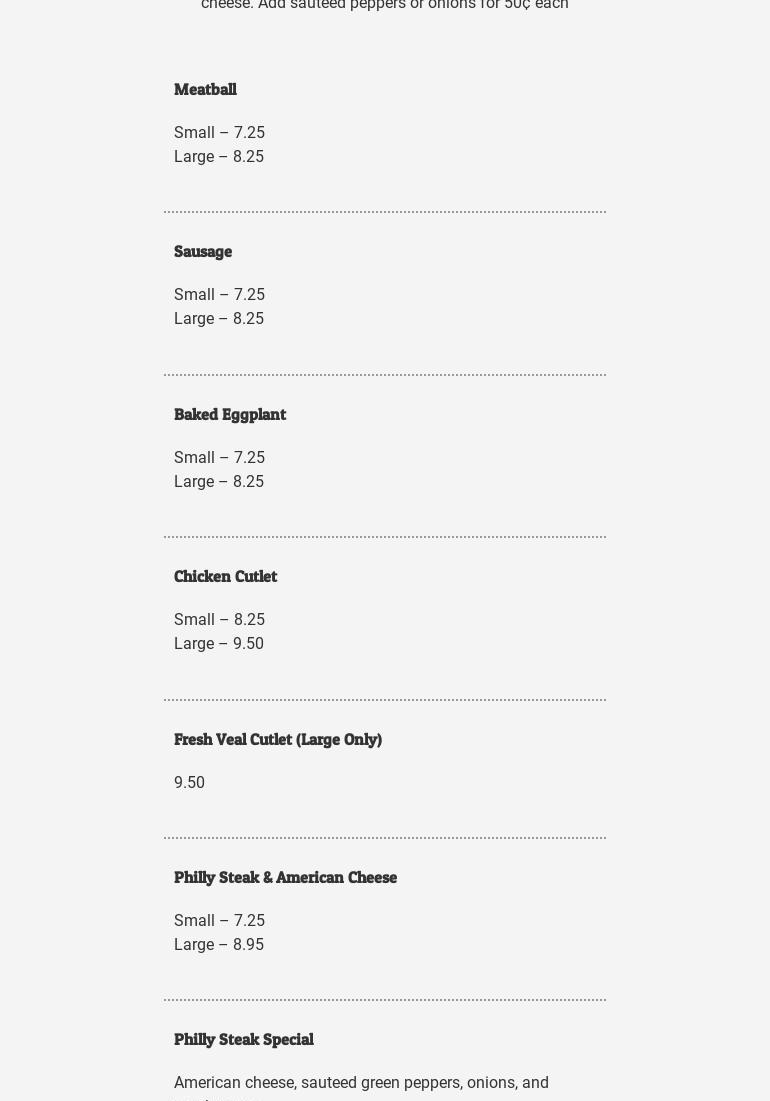Select the Meatball Small 7.25 price line
Screen dimensions: 770x1101
[x=219, y=133]
